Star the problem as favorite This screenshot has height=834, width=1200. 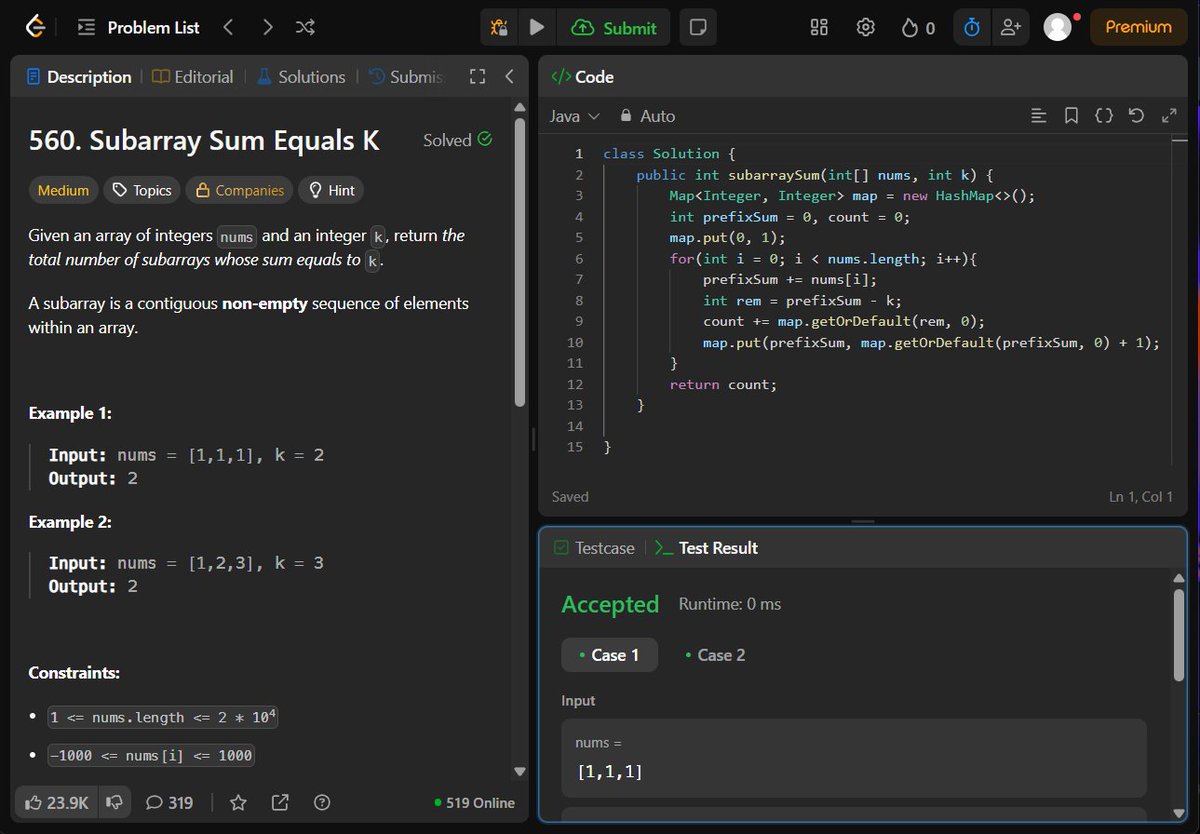pyautogui.click(x=238, y=802)
